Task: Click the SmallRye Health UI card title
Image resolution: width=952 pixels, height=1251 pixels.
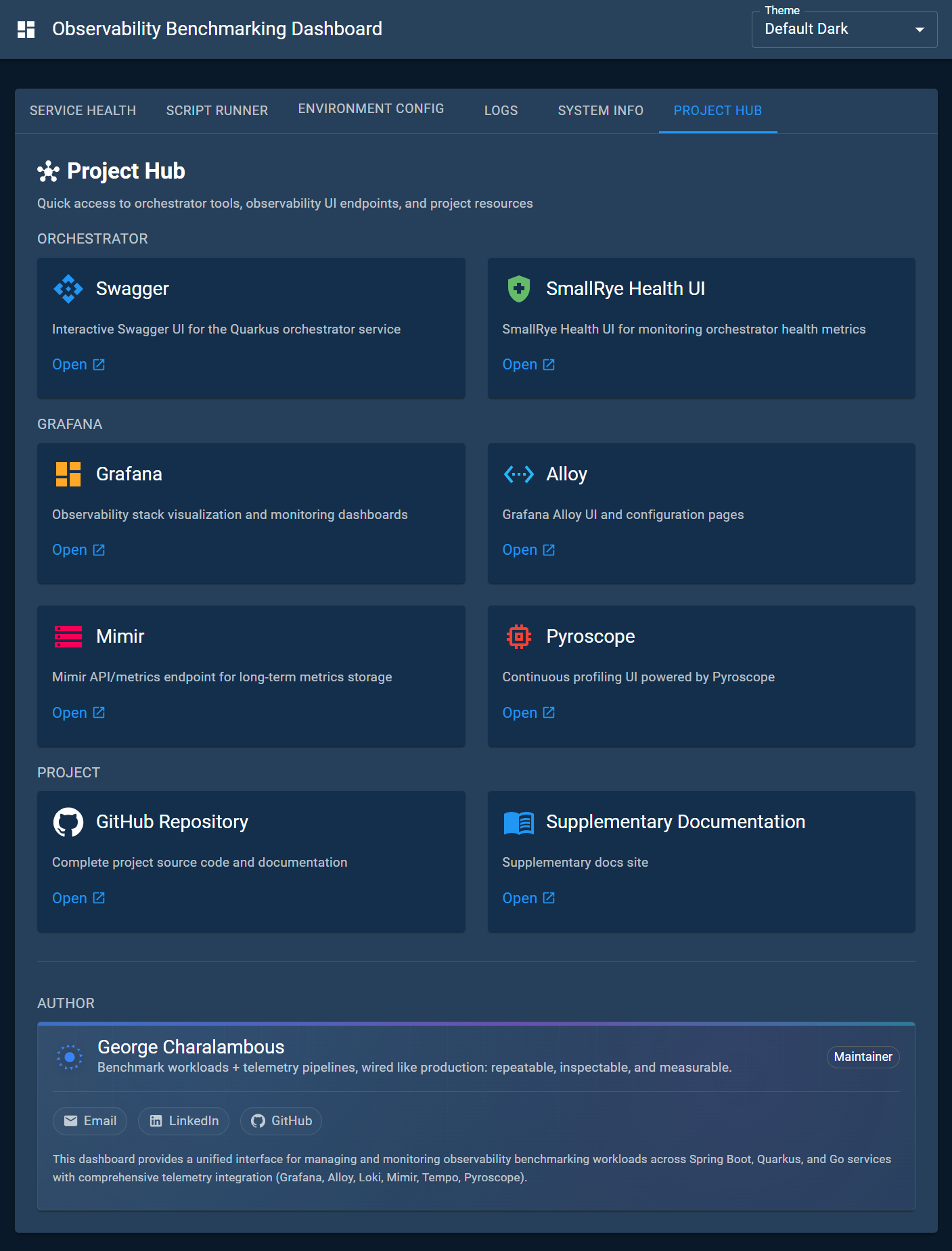Action: click(626, 289)
